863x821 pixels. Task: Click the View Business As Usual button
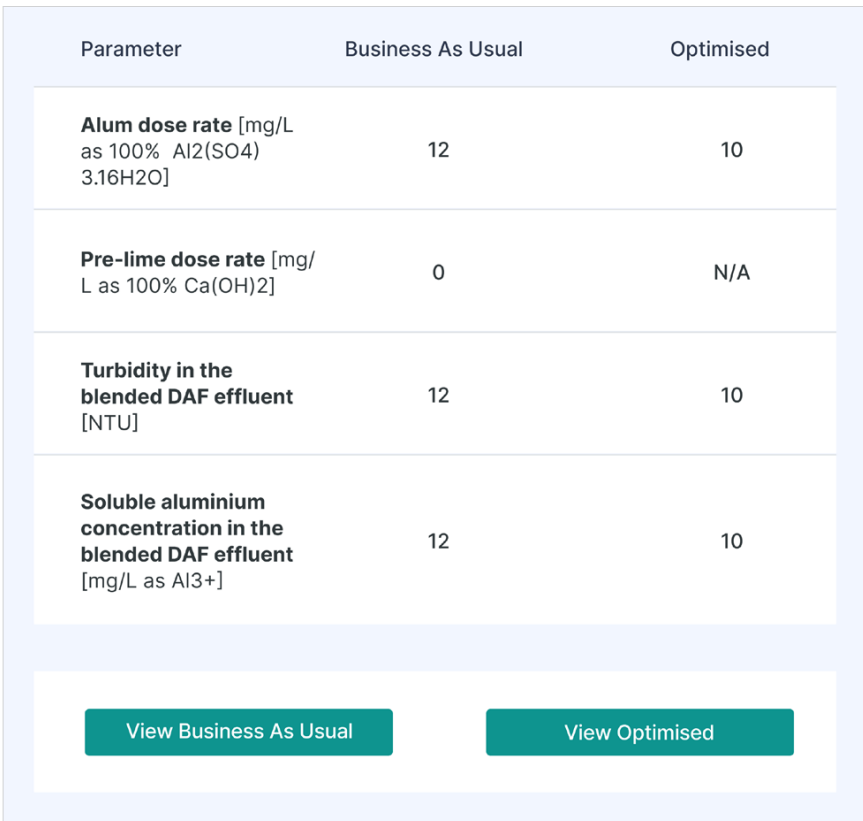(238, 732)
